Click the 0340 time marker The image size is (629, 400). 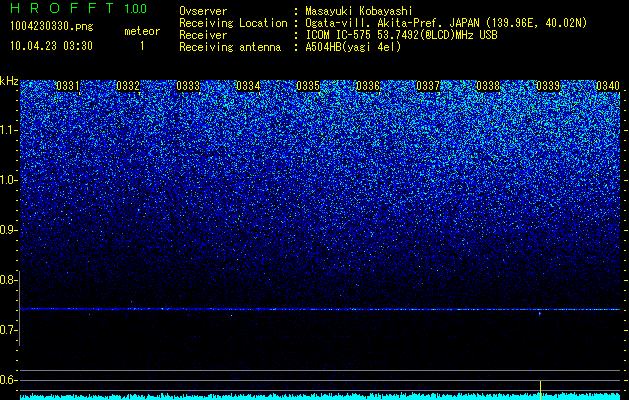point(608,86)
